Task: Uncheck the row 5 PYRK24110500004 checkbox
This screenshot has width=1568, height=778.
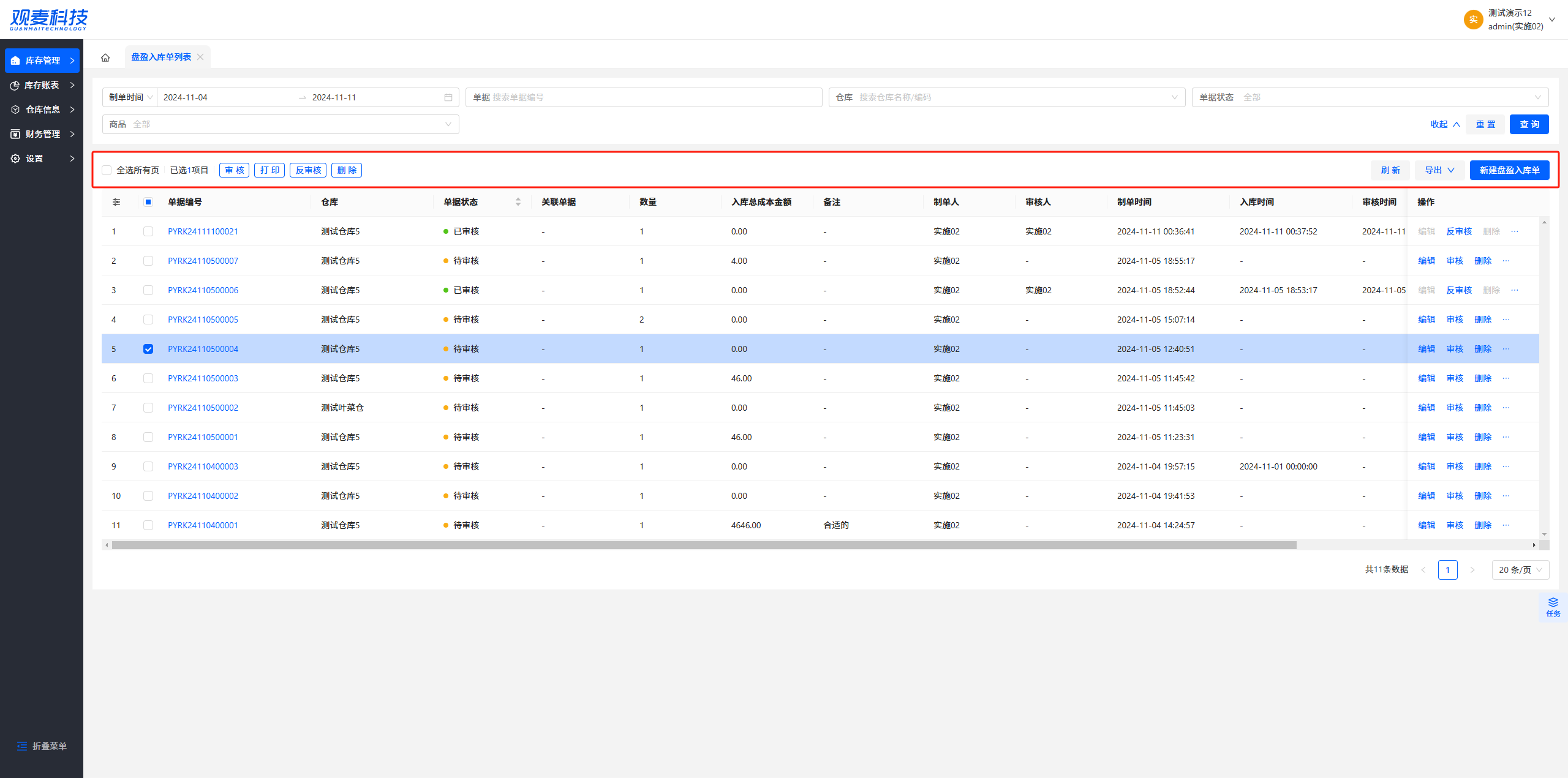Action: [148, 349]
